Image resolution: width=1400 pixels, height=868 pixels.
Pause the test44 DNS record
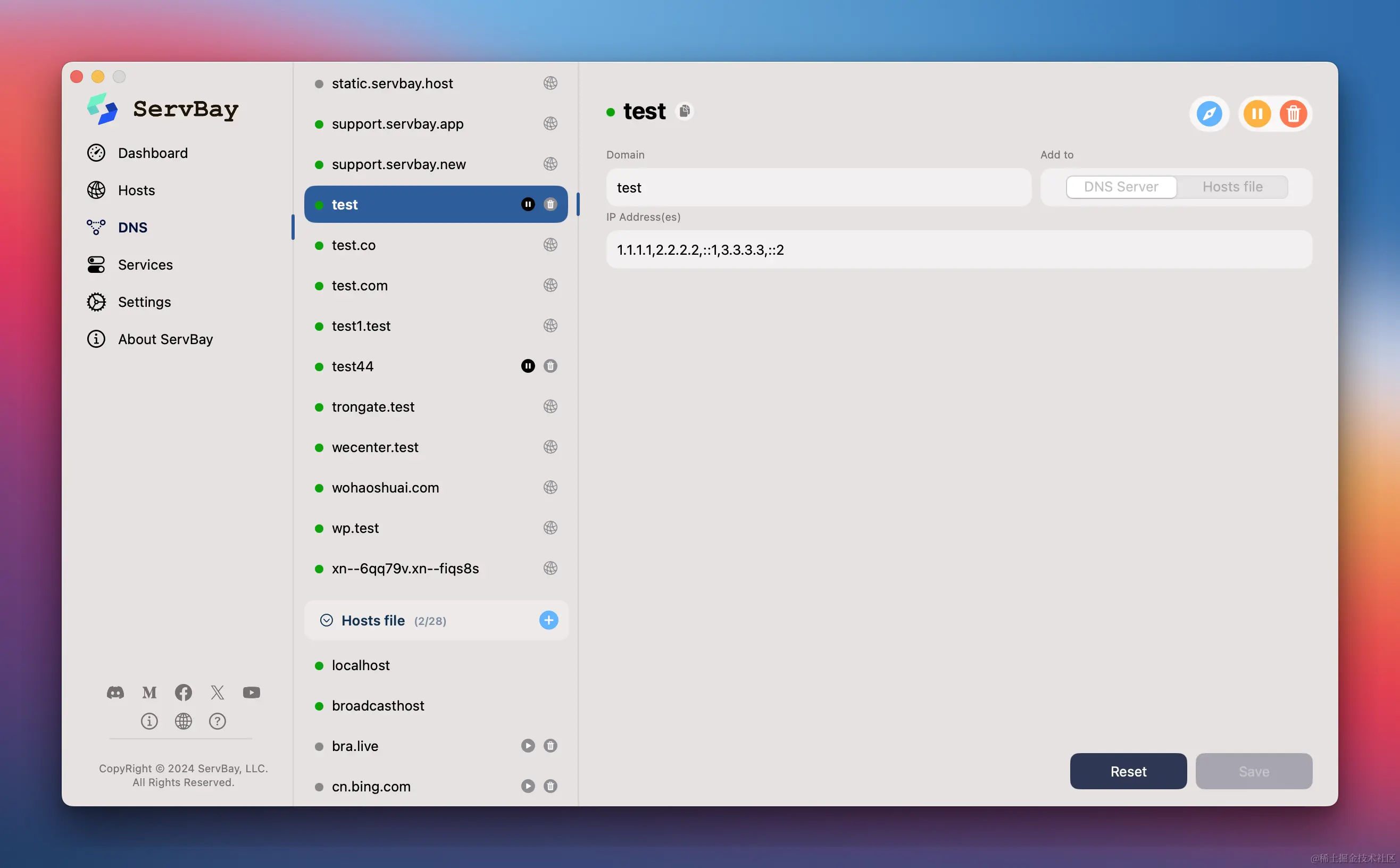pyautogui.click(x=528, y=366)
